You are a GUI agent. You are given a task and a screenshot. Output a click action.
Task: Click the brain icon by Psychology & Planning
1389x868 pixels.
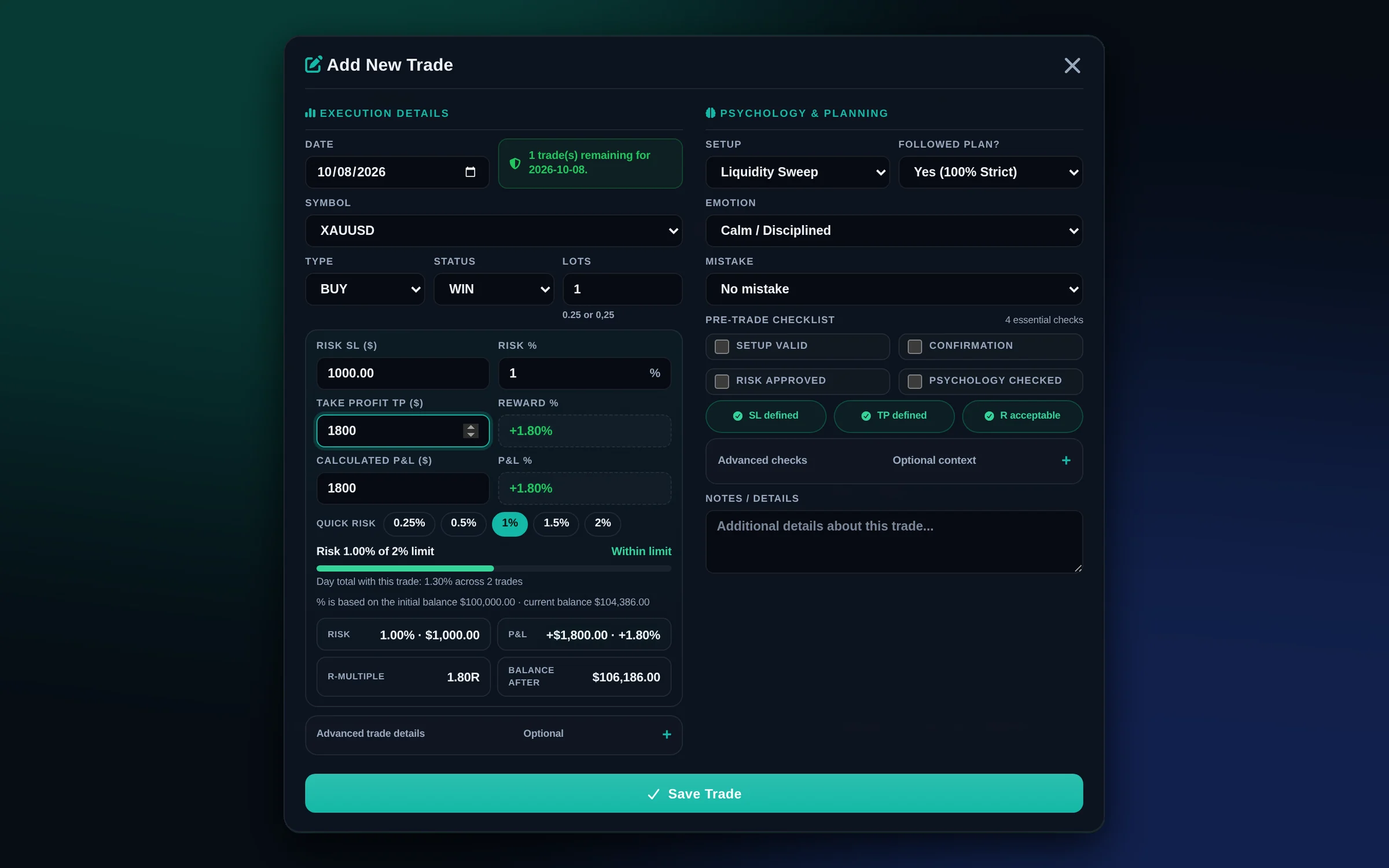(x=710, y=113)
